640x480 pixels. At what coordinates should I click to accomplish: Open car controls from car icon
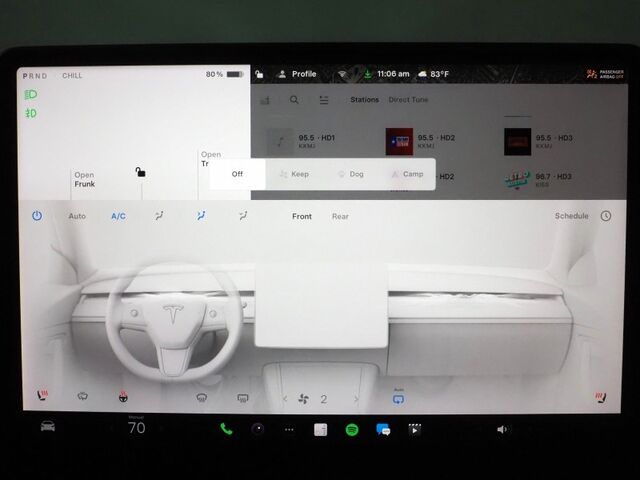click(x=47, y=427)
